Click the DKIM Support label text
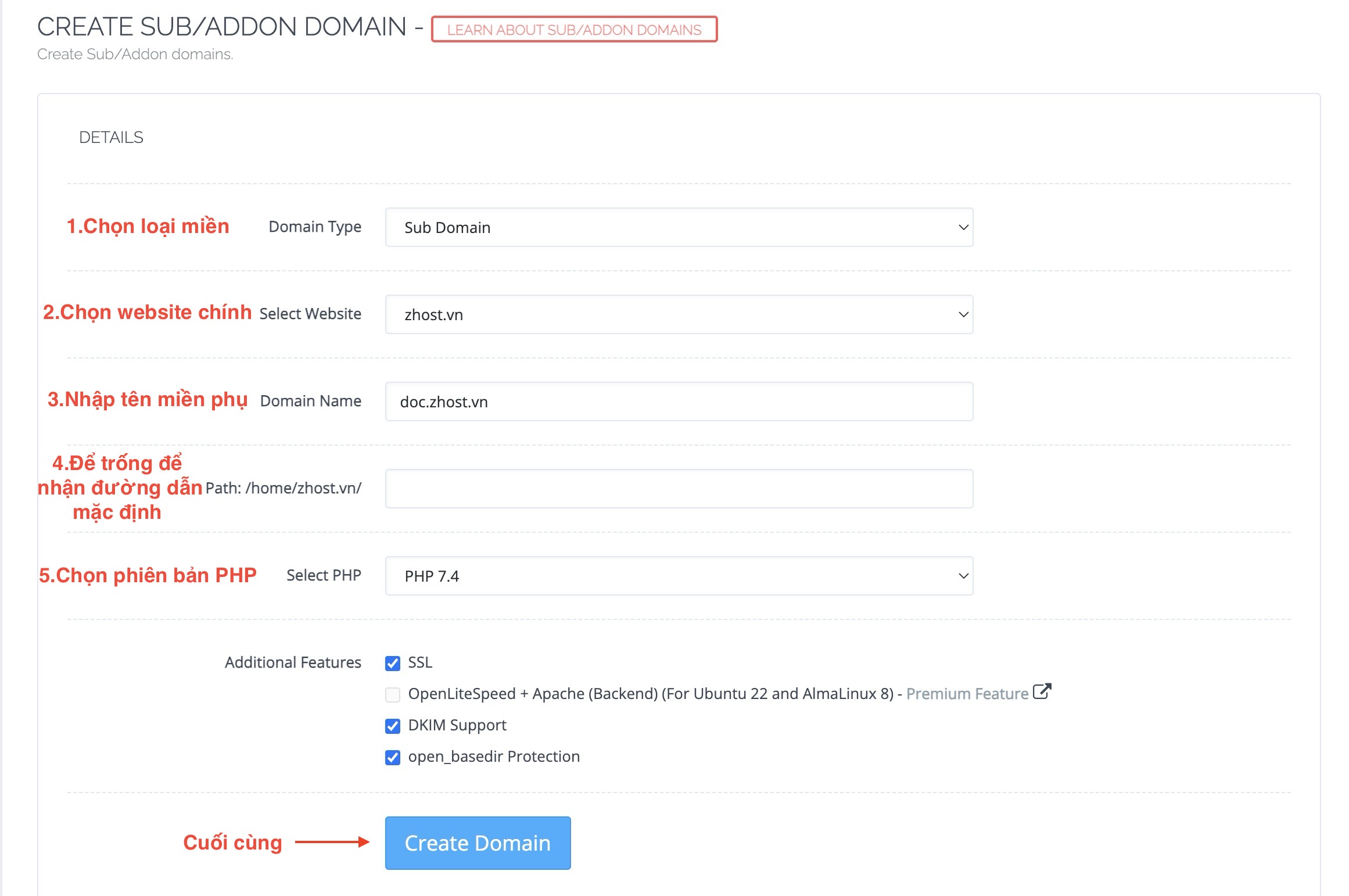This screenshot has width=1349, height=896. (457, 725)
